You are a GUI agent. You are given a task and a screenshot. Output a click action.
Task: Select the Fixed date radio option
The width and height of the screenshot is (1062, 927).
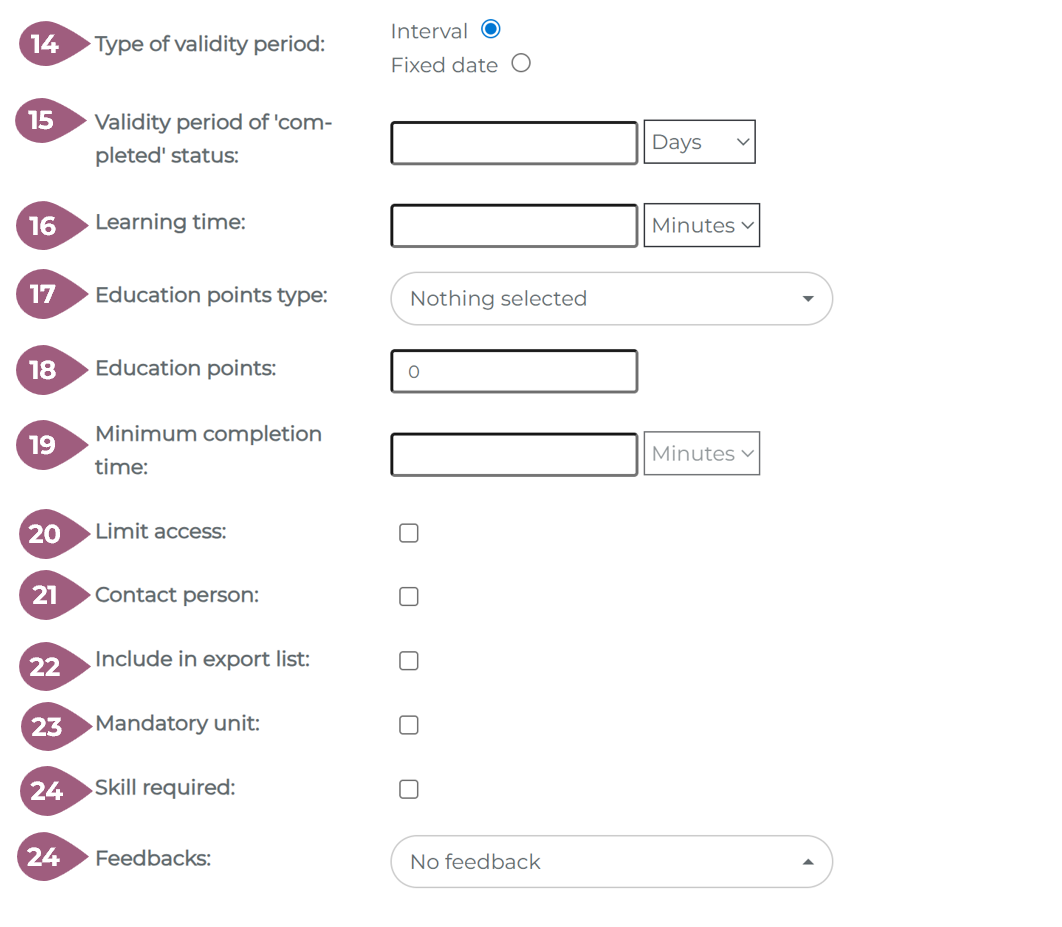520,64
